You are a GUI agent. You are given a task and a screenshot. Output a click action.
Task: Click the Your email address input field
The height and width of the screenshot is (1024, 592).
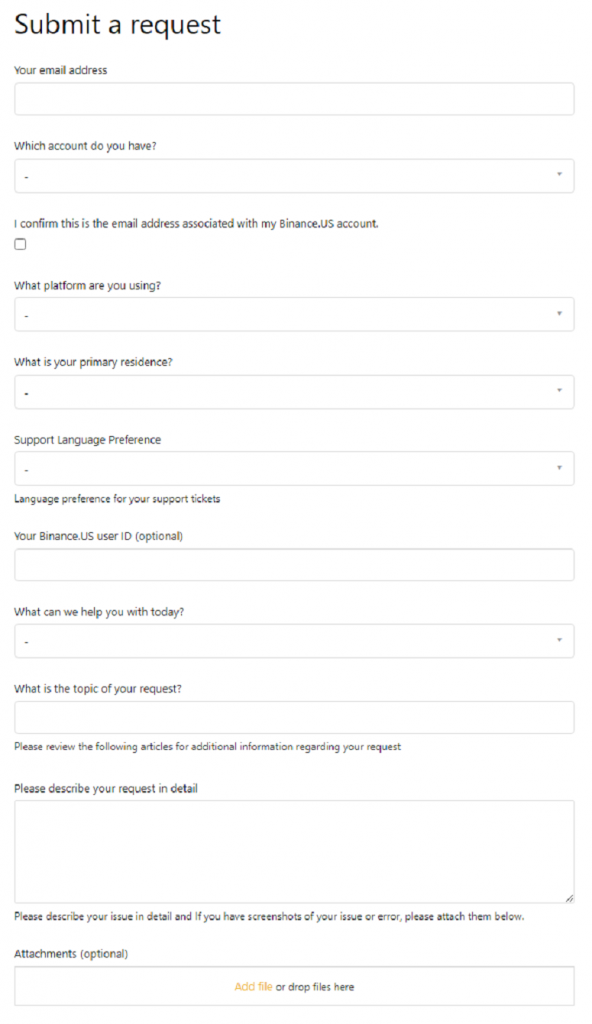294,99
